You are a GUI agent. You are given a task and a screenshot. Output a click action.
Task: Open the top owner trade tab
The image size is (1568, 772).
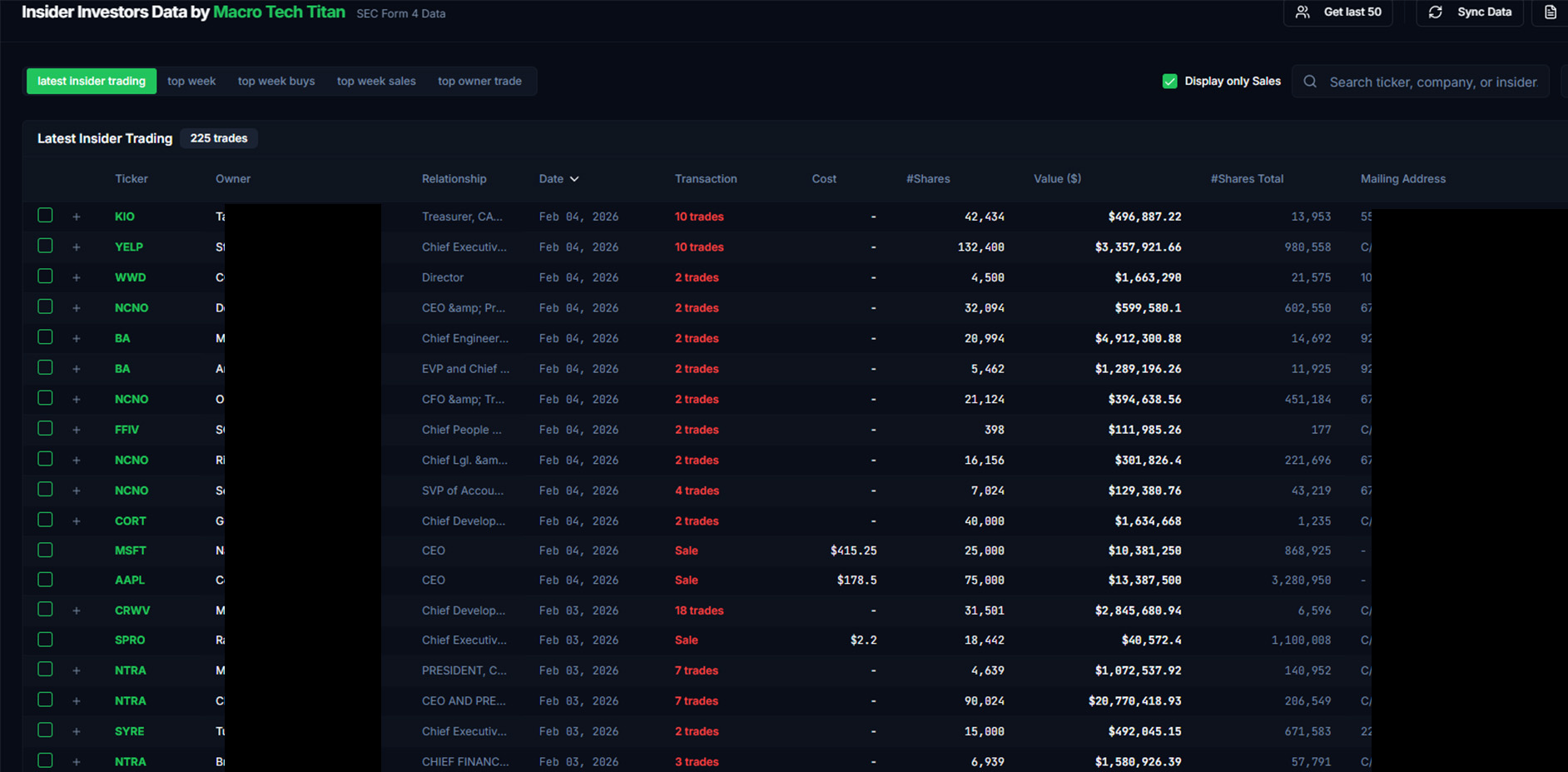[479, 81]
